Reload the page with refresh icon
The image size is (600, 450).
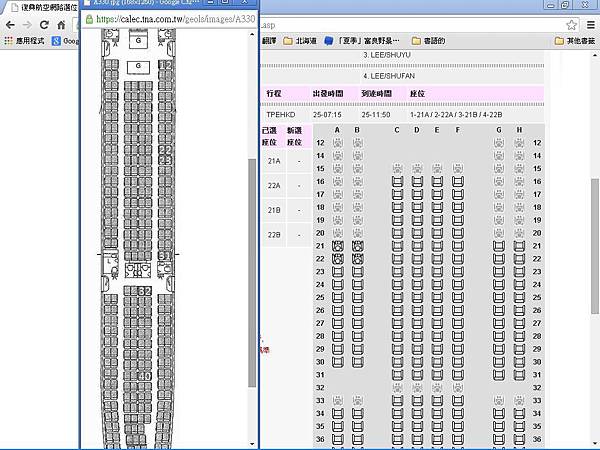44,25
